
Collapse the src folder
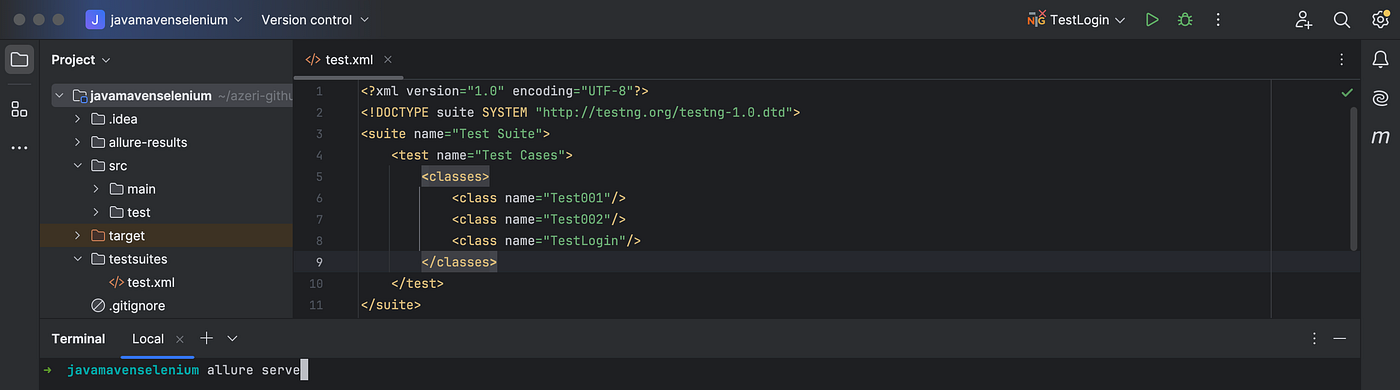click(x=78, y=166)
